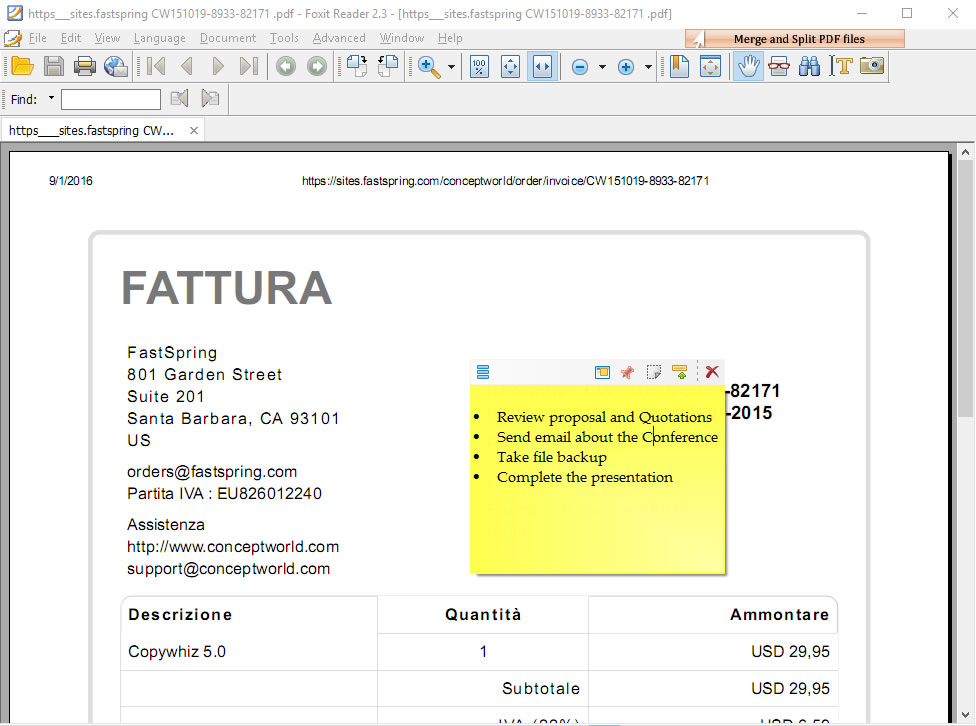Toggle the Hand tool
976x726 pixels.
coord(747,66)
